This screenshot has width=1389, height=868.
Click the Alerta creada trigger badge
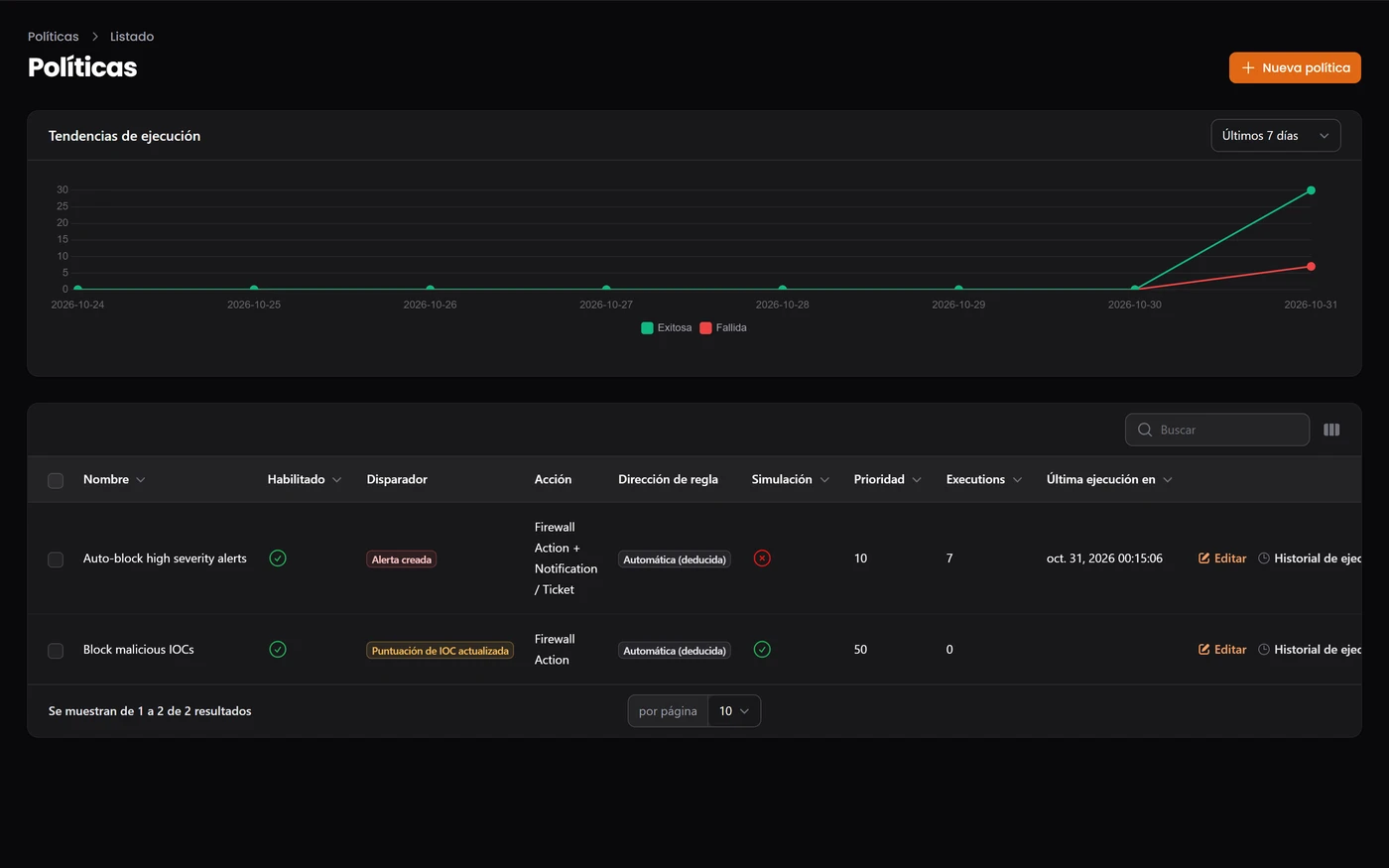click(x=402, y=559)
